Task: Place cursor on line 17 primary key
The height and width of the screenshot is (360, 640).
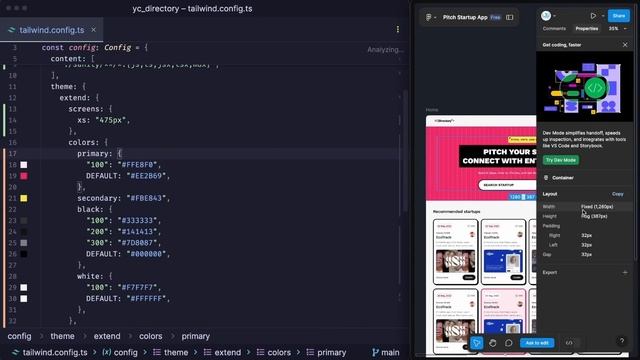Action: tap(94, 154)
